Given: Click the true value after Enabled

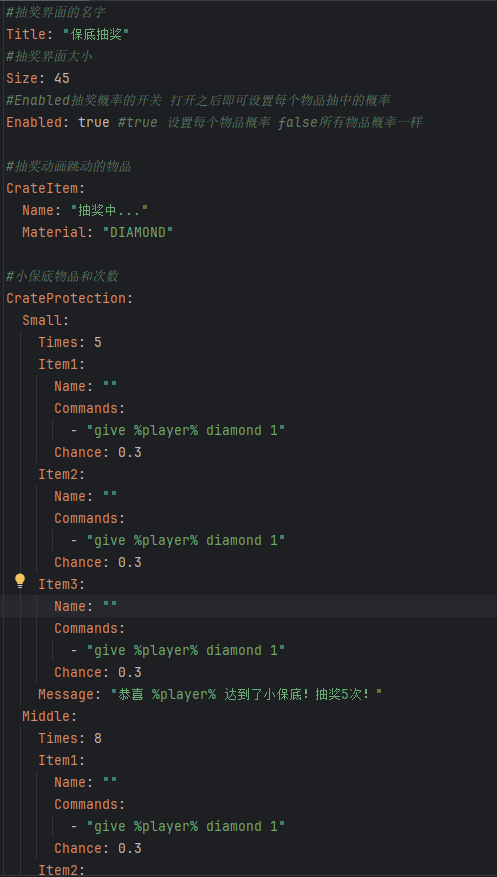Looking at the screenshot, I should pyautogui.click(x=94, y=122).
